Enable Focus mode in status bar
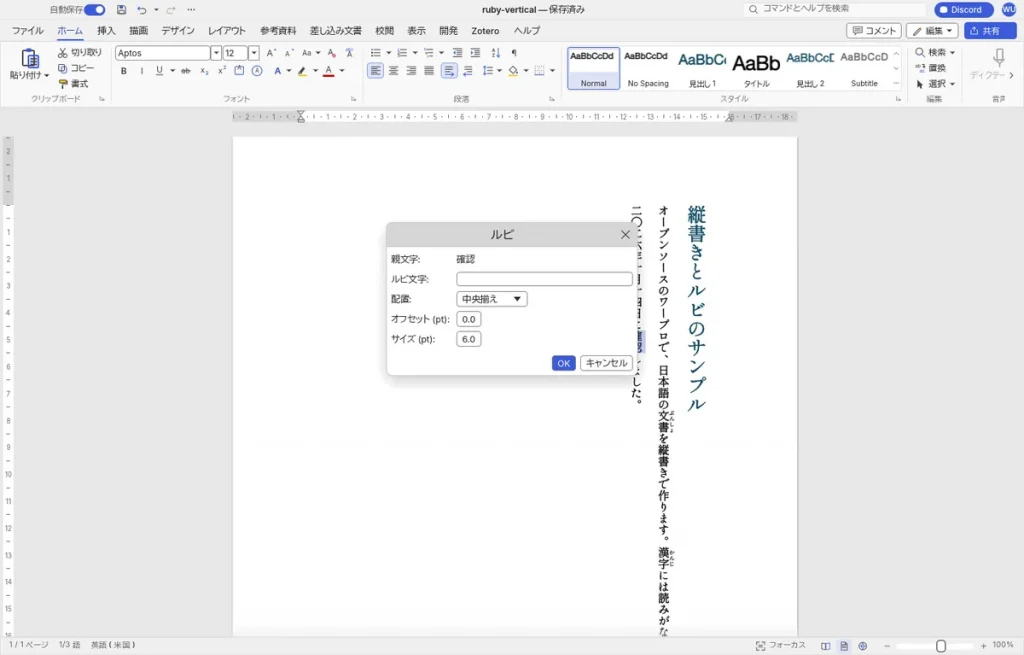This screenshot has height=655, width=1024. tap(780, 645)
